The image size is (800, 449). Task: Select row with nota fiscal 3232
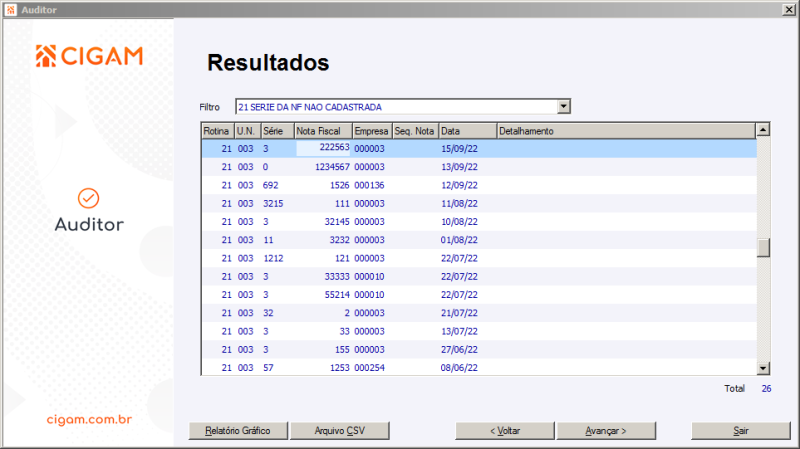(479, 240)
